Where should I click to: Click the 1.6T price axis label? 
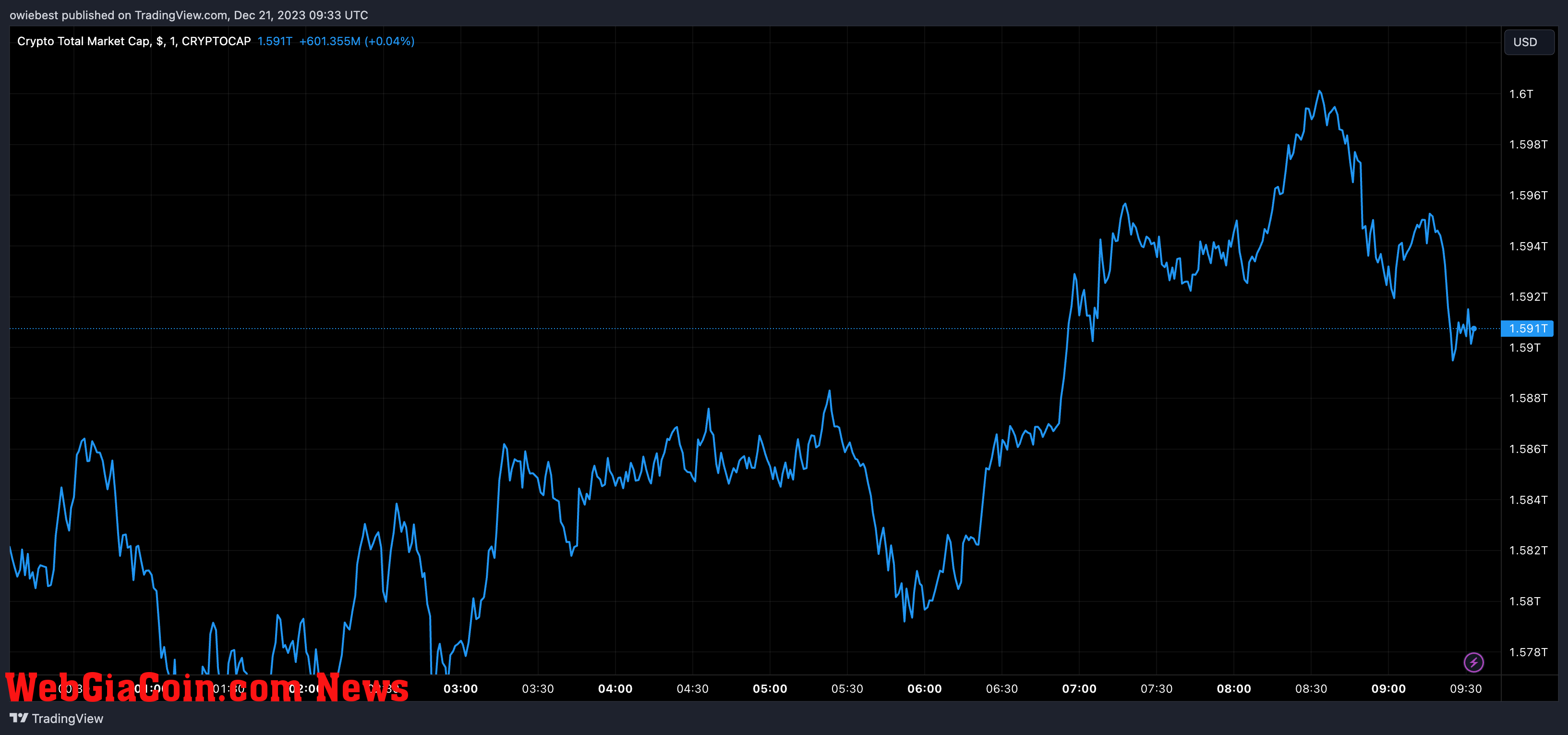click(x=1521, y=94)
